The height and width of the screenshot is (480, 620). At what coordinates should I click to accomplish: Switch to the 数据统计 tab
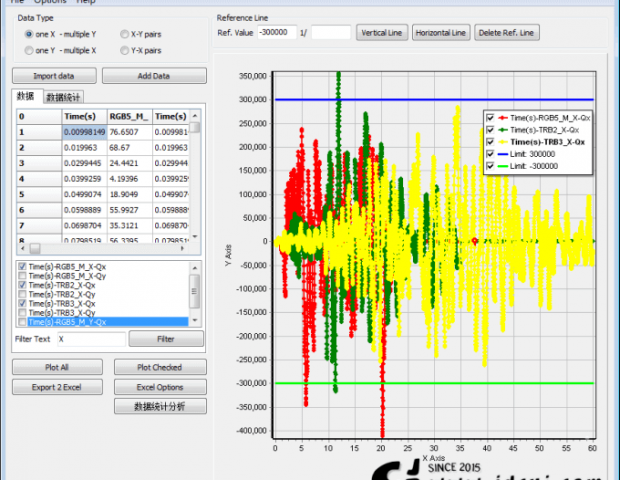[x=64, y=97]
